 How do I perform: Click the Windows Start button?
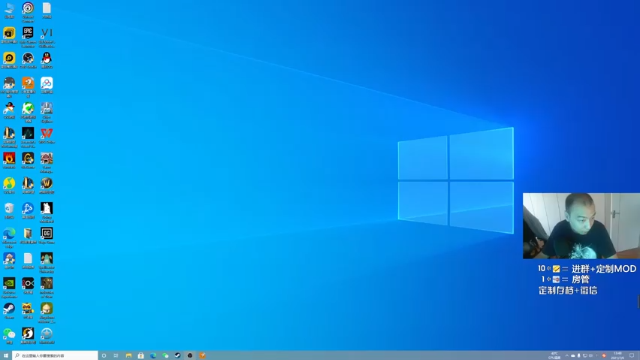pyautogui.click(x=6, y=356)
